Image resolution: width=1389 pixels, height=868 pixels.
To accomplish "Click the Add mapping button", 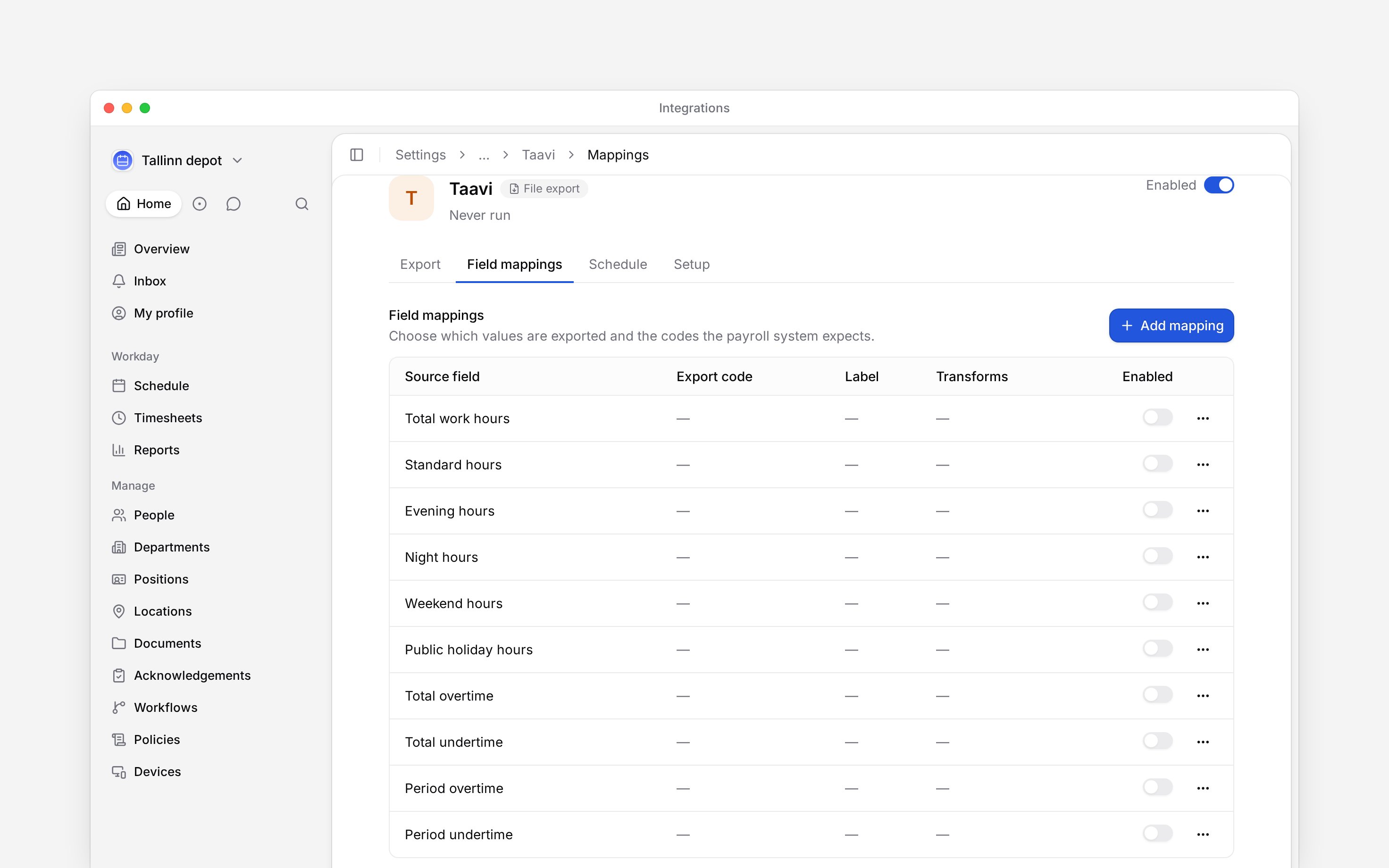I will click(1171, 325).
